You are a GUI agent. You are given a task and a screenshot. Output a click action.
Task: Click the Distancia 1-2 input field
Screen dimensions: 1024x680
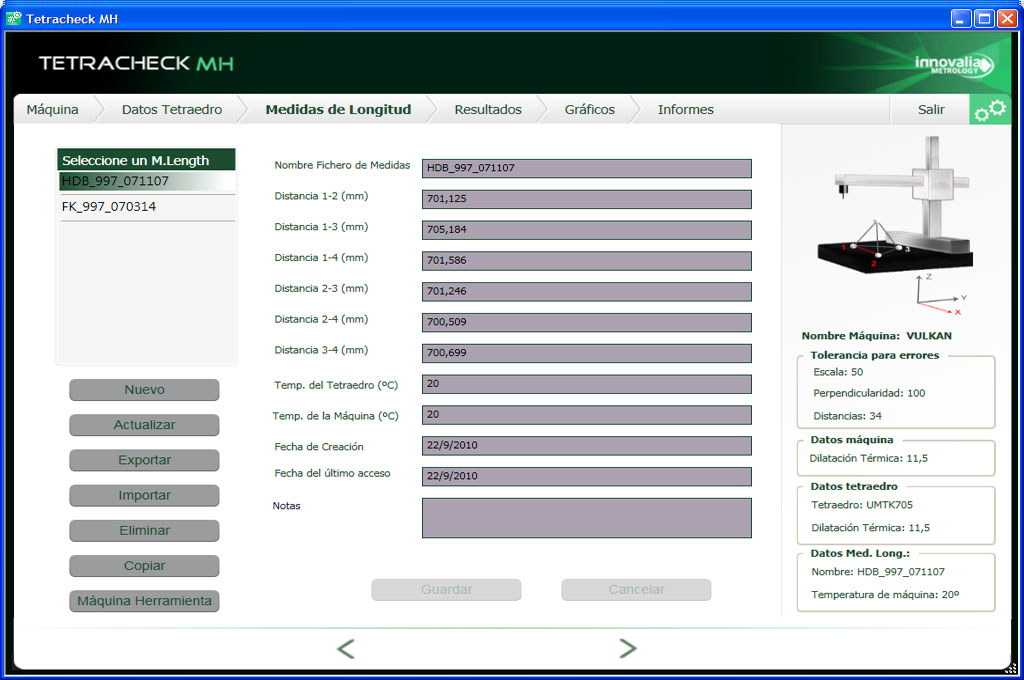(x=586, y=199)
